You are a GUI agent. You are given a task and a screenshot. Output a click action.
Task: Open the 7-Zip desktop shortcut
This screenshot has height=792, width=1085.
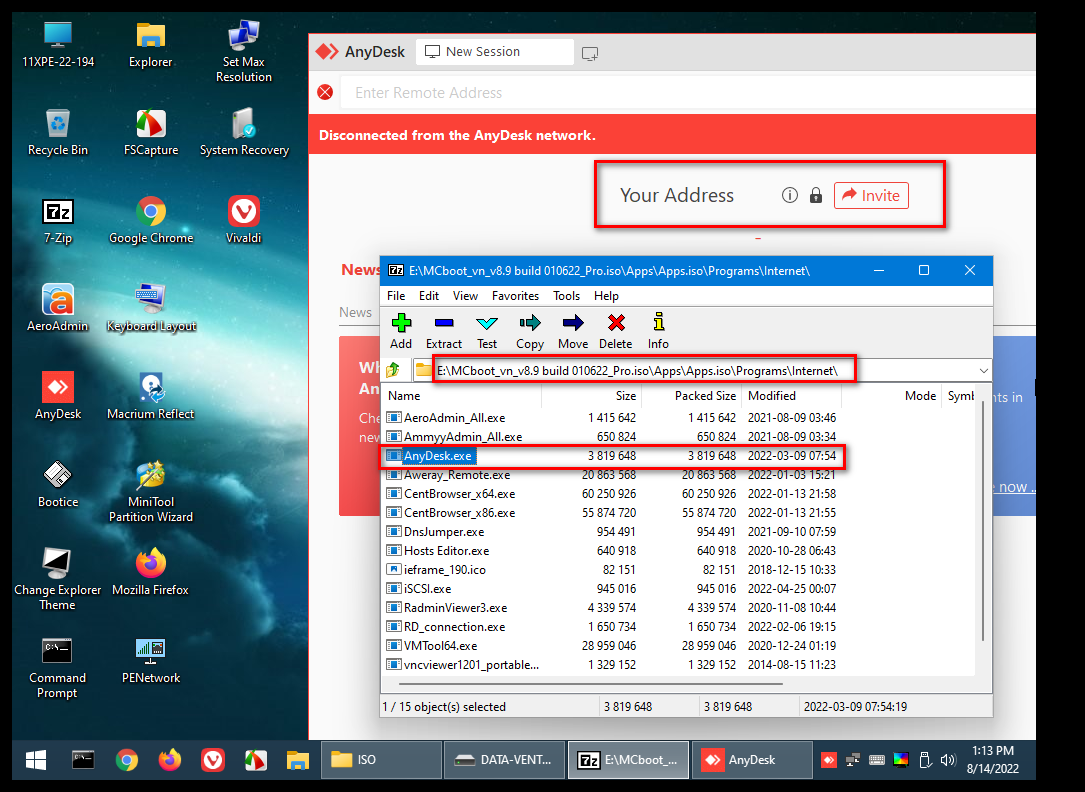58,221
